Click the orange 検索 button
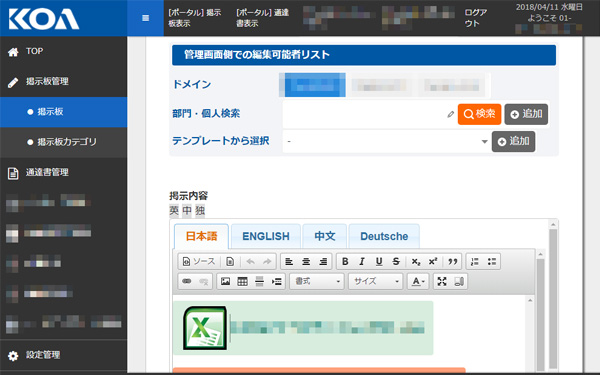Image resolution: width=600 pixels, height=375 pixels. 479,114
